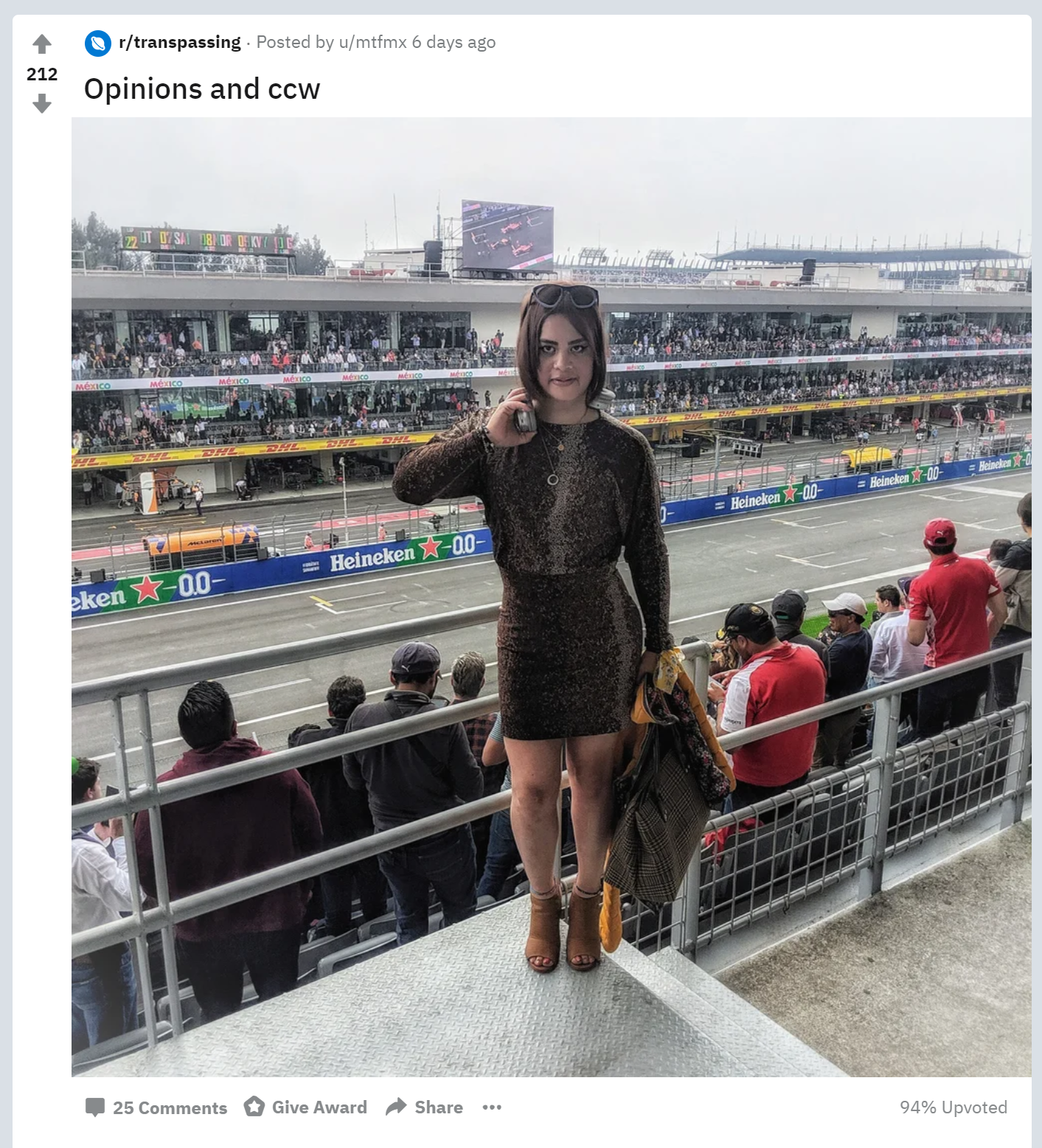The width and height of the screenshot is (1042, 1148).
Task: Click the comments speech bubble icon
Action: (x=95, y=1107)
